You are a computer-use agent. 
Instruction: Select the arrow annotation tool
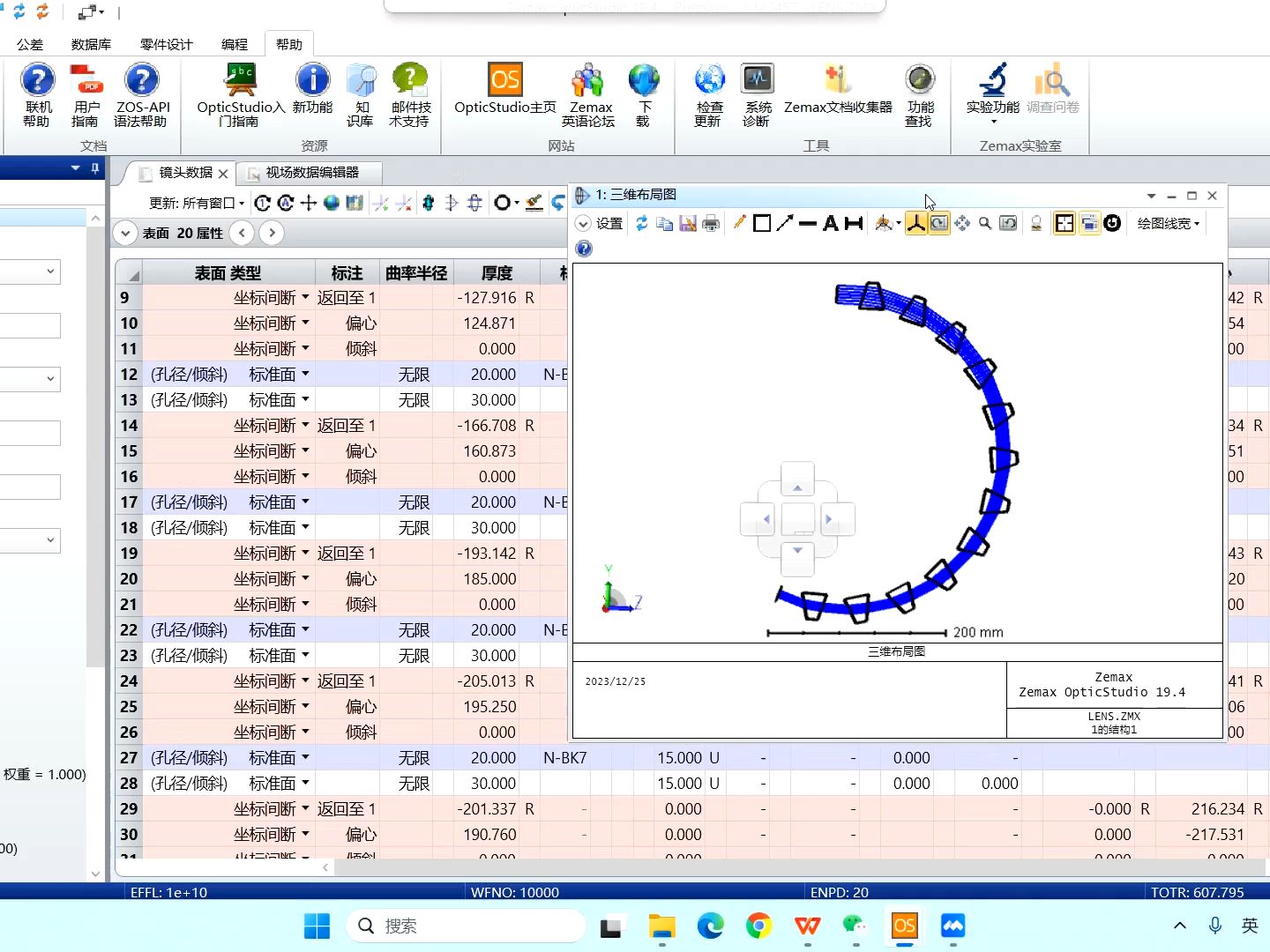coord(785,223)
